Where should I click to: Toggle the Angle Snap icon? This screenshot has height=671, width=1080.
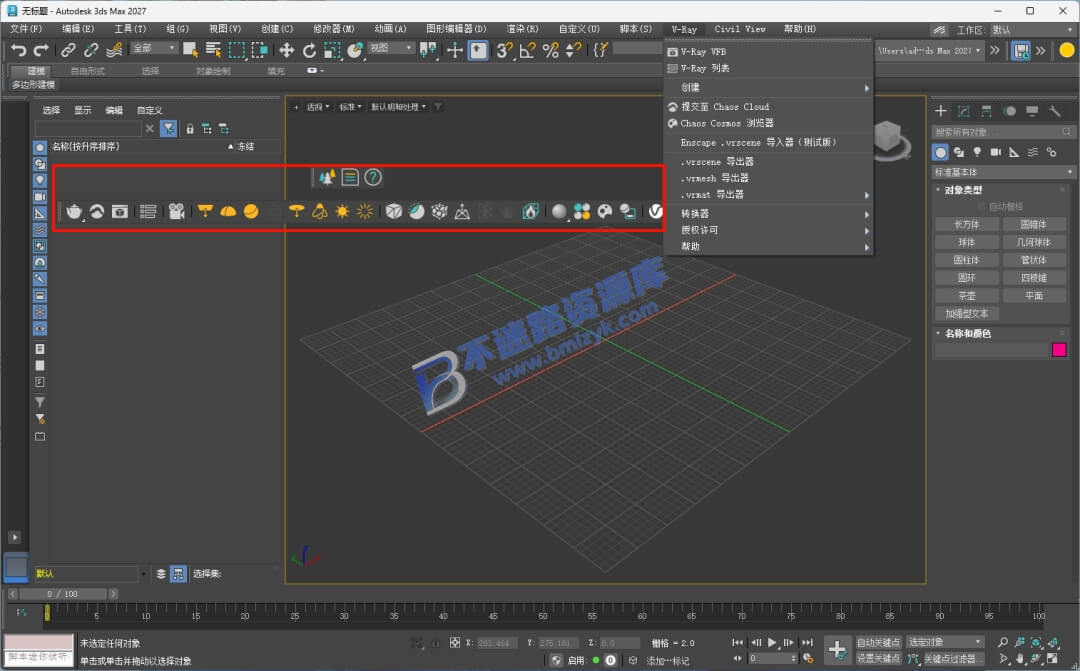(527, 50)
